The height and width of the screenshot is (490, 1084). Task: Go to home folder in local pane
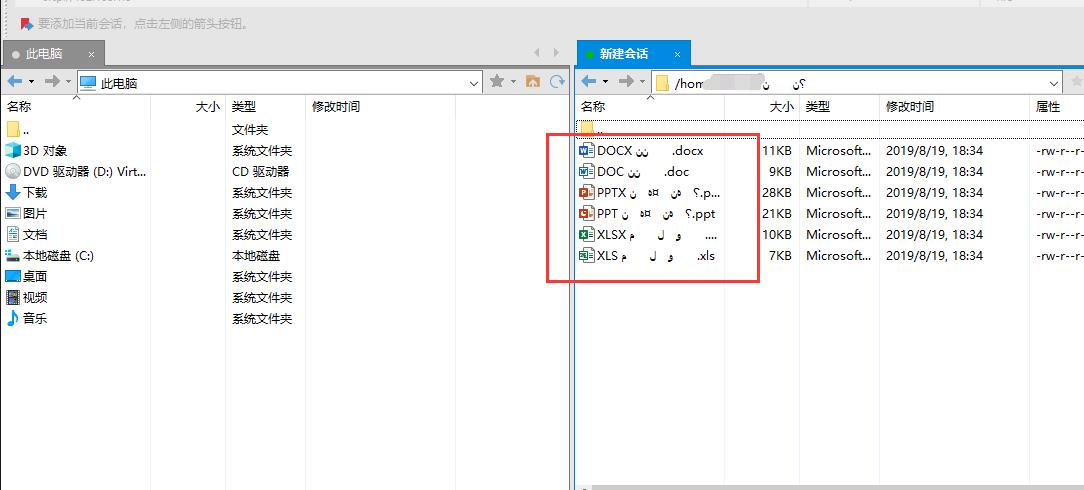coord(533,82)
